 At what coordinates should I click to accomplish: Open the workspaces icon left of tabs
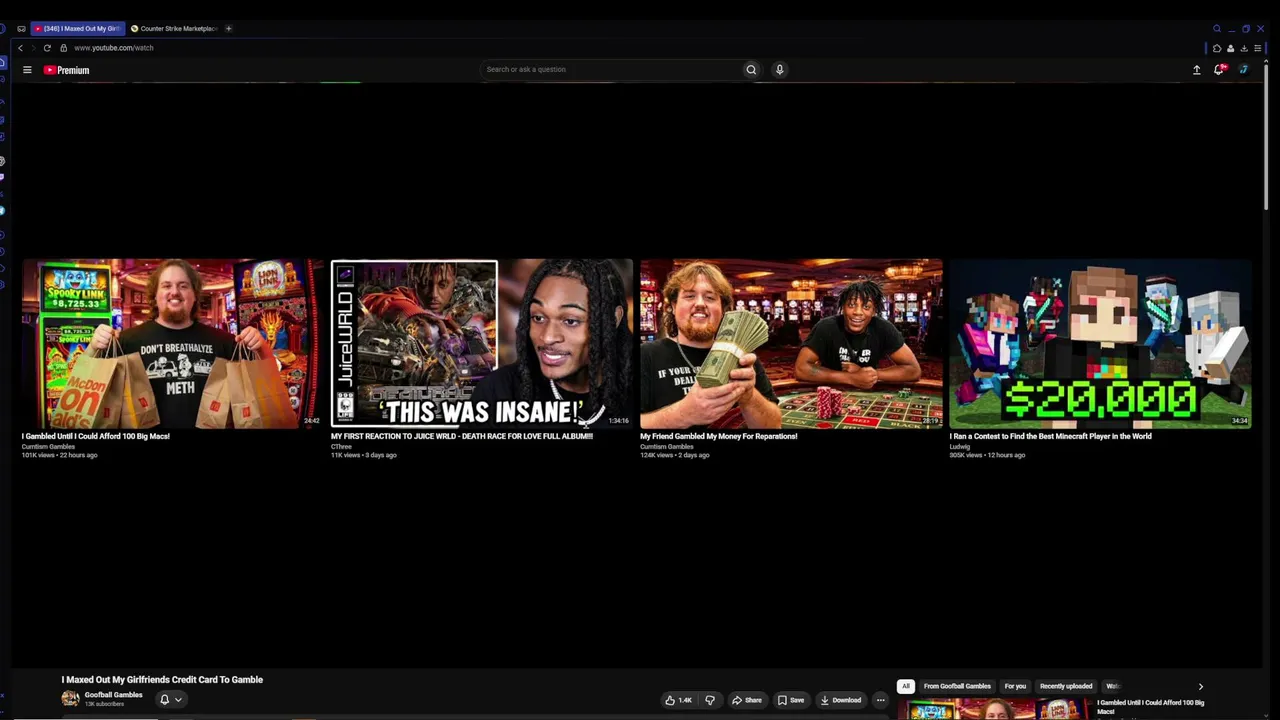[21, 29]
